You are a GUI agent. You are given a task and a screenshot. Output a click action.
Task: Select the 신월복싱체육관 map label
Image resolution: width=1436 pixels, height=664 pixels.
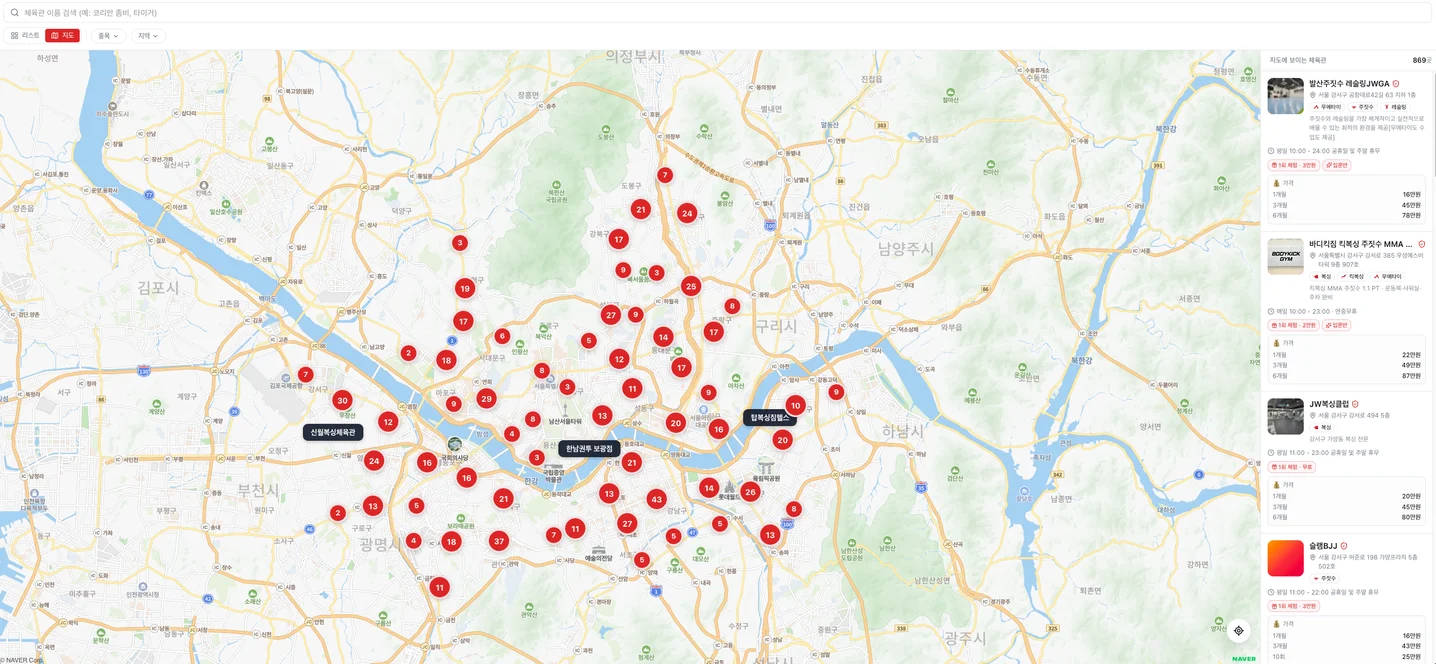click(333, 432)
